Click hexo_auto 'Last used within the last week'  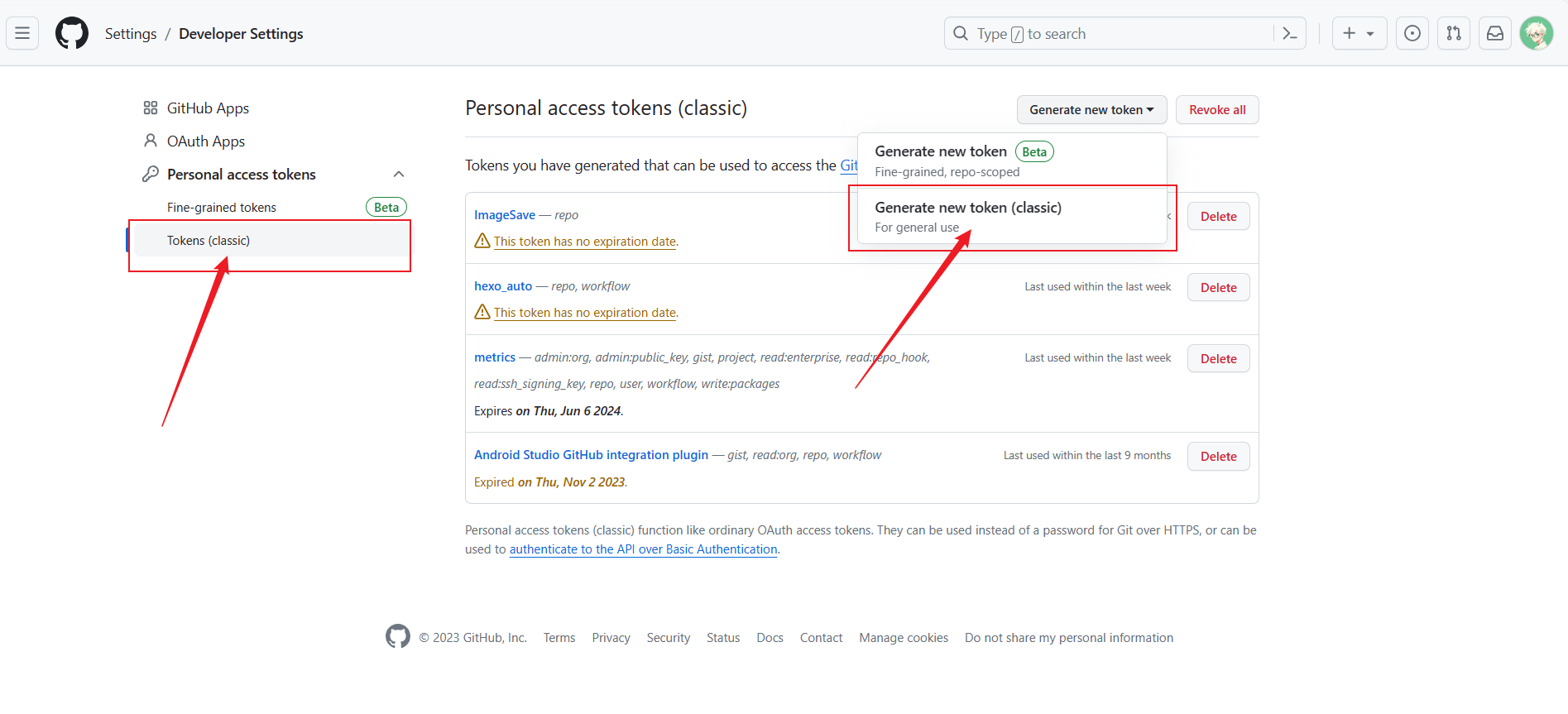tap(1098, 286)
